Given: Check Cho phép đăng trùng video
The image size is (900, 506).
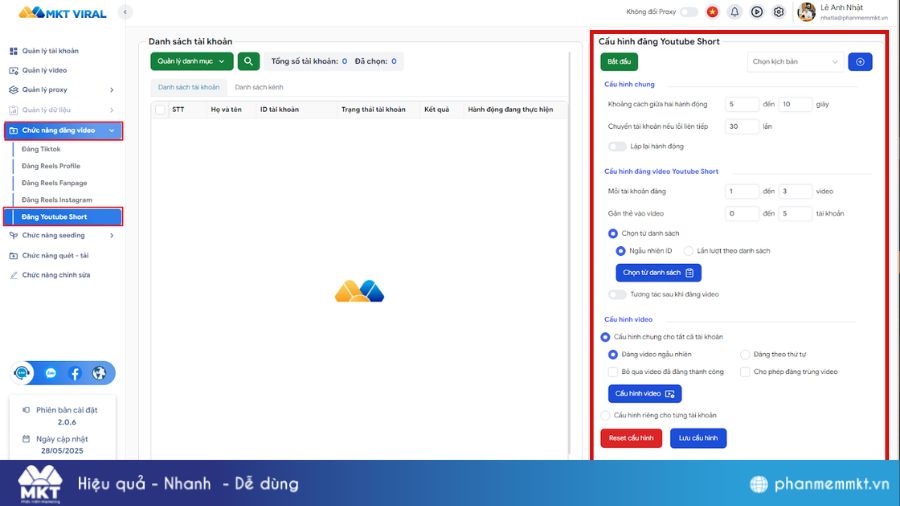Looking at the screenshot, I should pyautogui.click(x=745, y=372).
